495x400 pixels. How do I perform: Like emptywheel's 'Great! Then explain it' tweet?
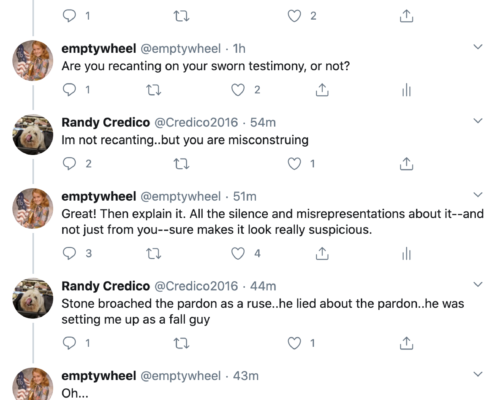[238, 254]
